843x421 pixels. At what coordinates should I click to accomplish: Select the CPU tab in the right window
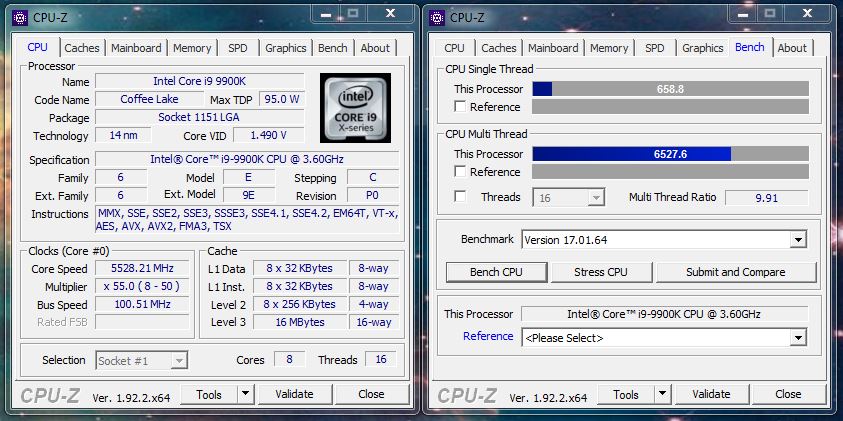(454, 48)
